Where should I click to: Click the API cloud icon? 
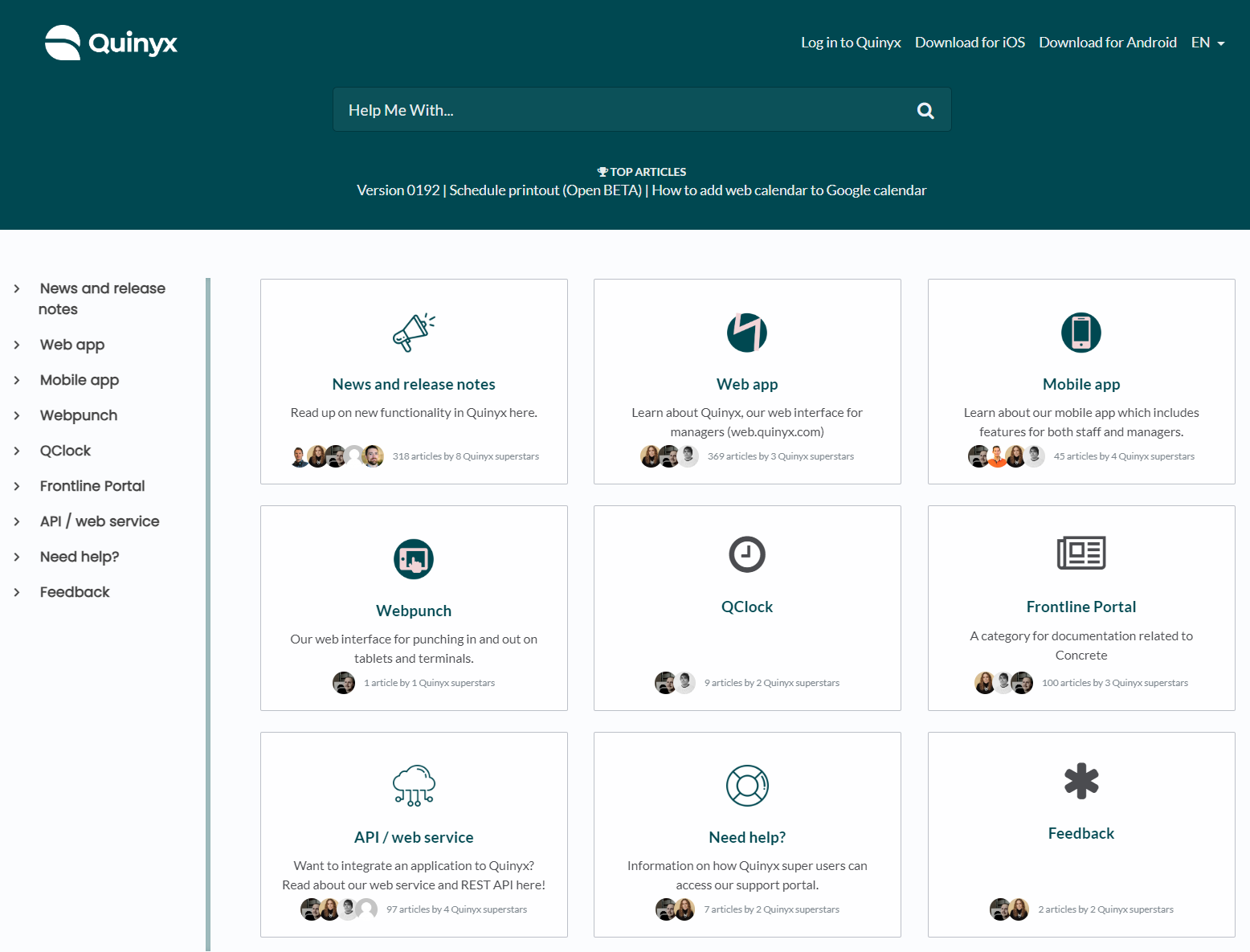(x=414, y=786)
